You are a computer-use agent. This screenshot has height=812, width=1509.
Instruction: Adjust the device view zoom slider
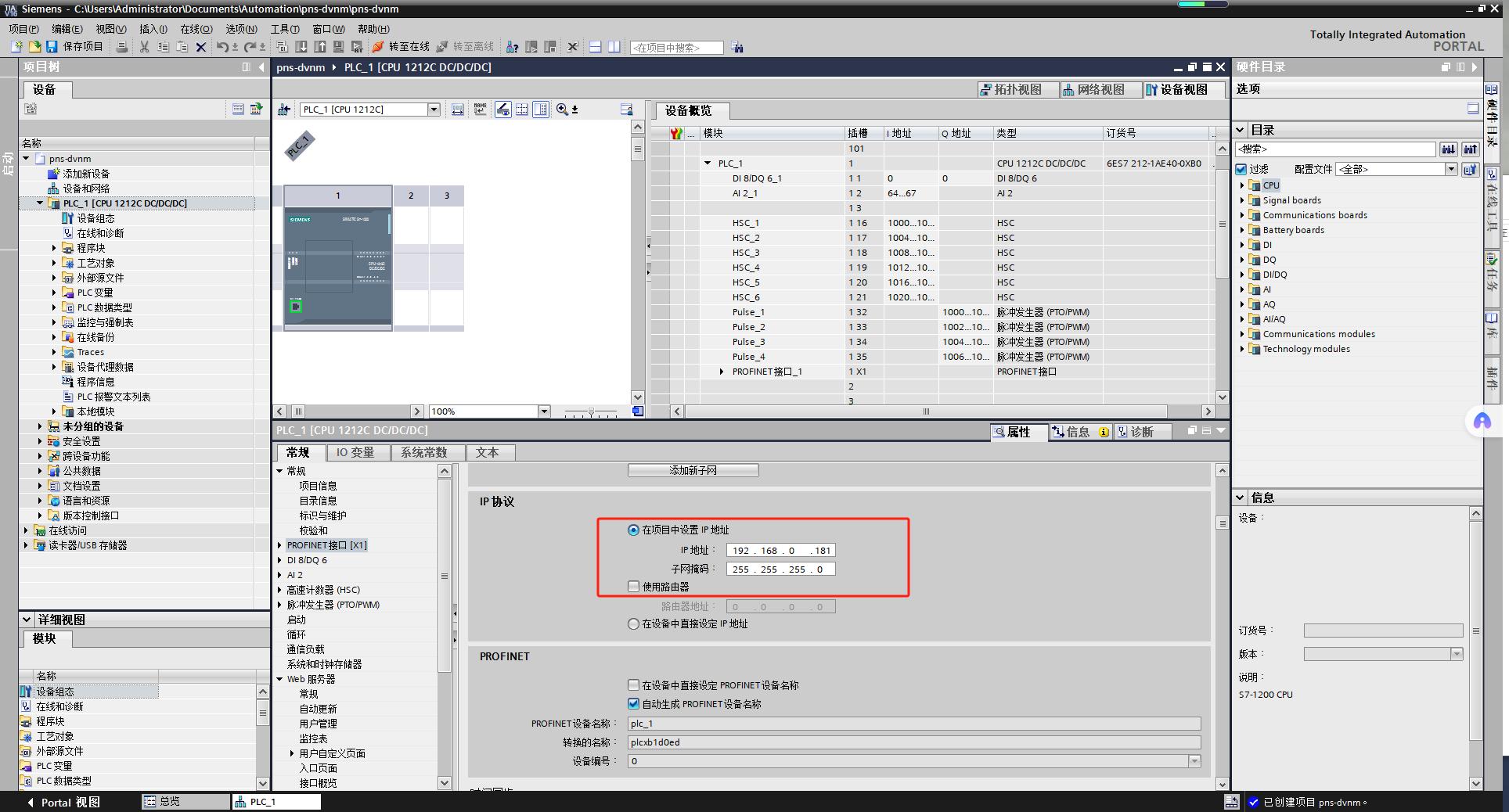[591, 411]
